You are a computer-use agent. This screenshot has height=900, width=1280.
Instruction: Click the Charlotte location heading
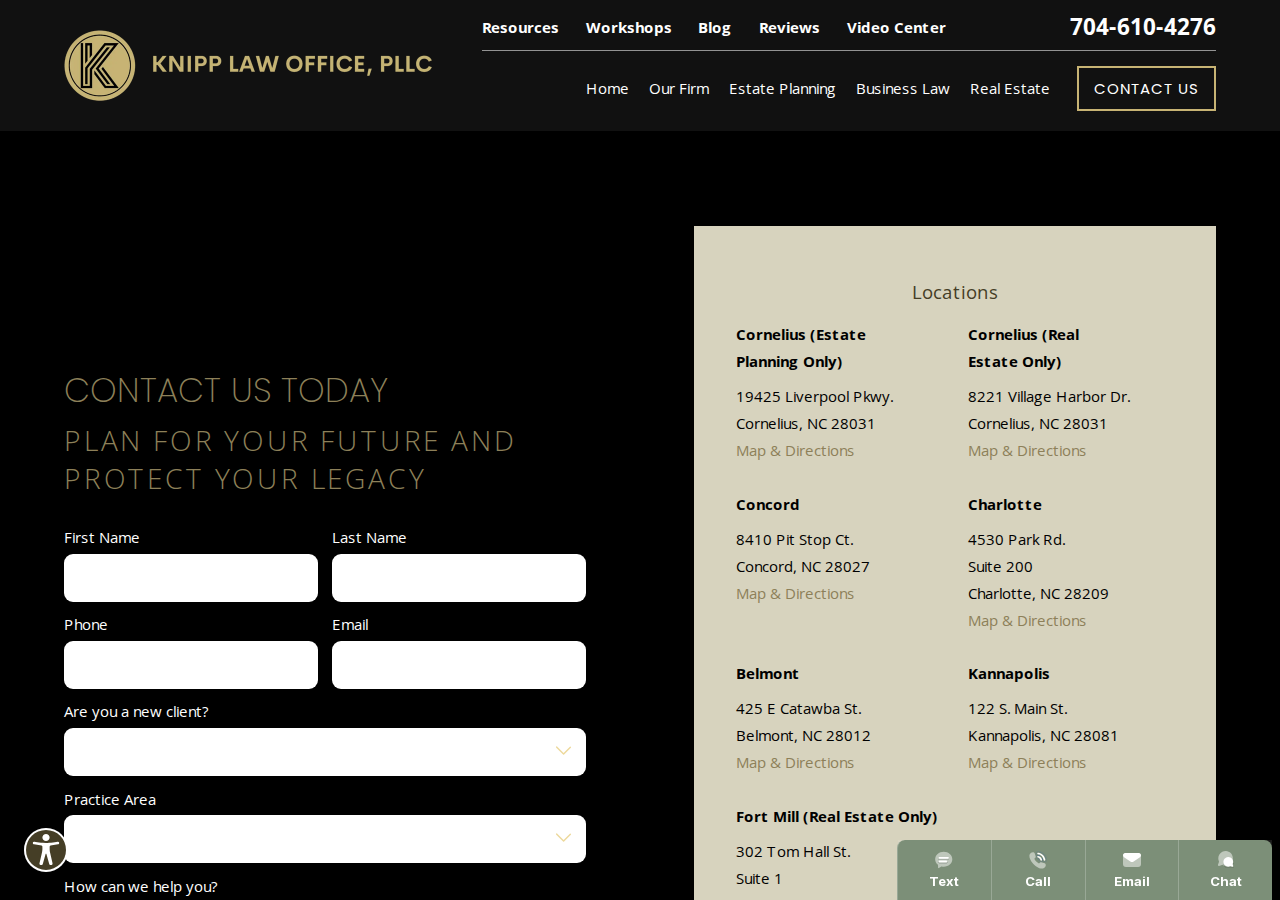1005,505
